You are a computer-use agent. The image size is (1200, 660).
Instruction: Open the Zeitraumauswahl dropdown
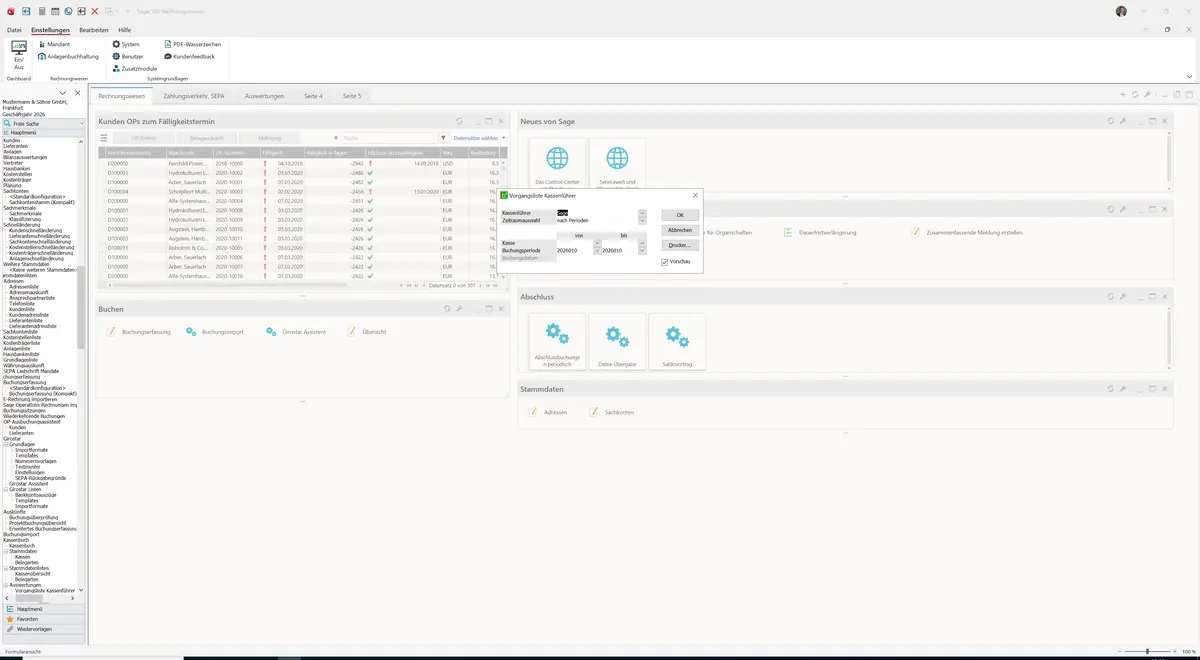642,220
